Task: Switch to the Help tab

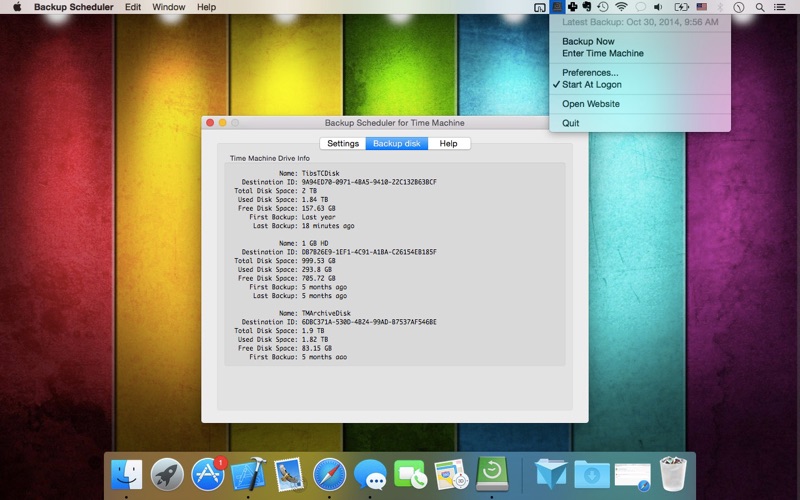Action: point(448,144)
